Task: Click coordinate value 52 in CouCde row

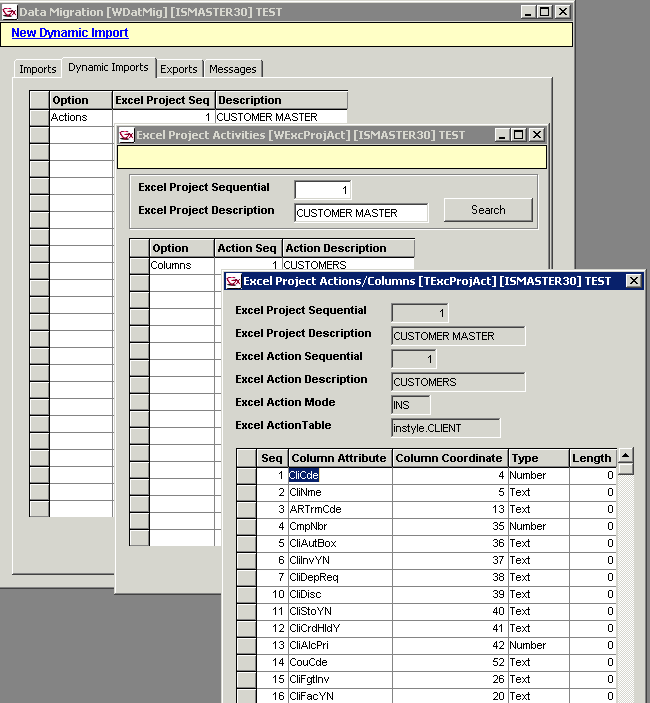Action: 450,663
